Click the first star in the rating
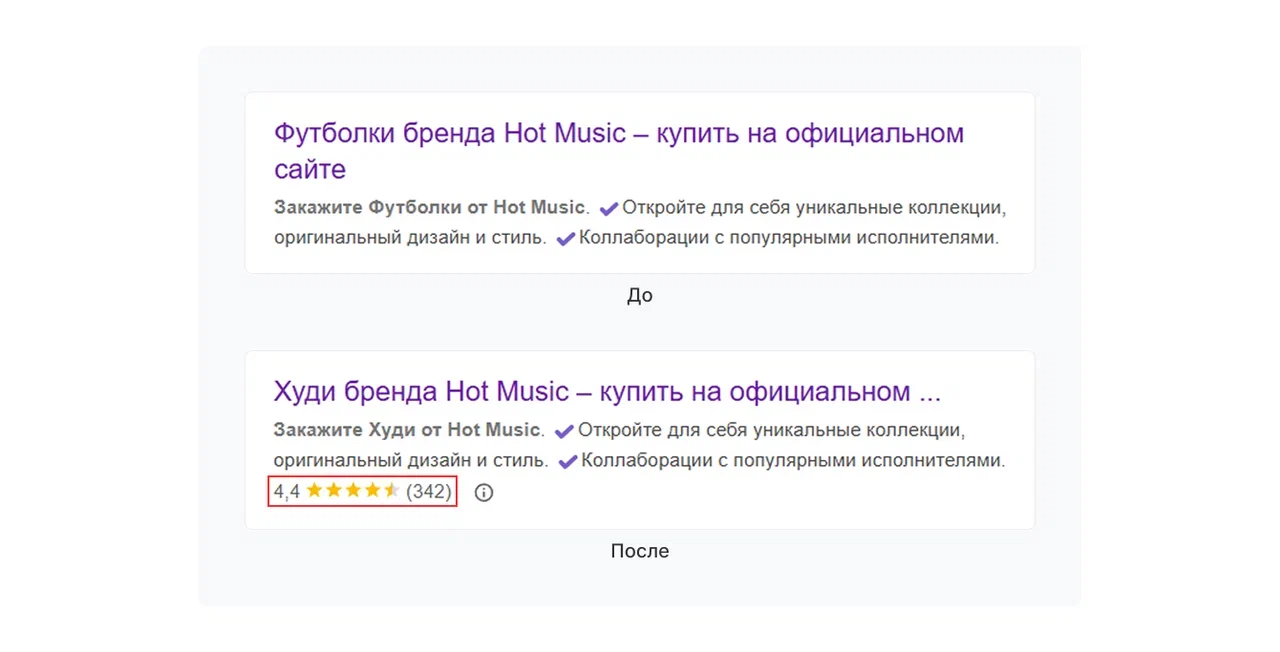This screenshot has height=652, width=1280. click(314, 491)
